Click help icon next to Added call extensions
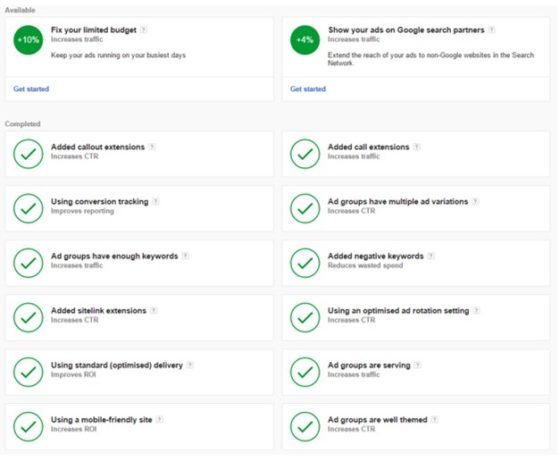The width and height of the screenshot is (560, 462). click(416, 147)
